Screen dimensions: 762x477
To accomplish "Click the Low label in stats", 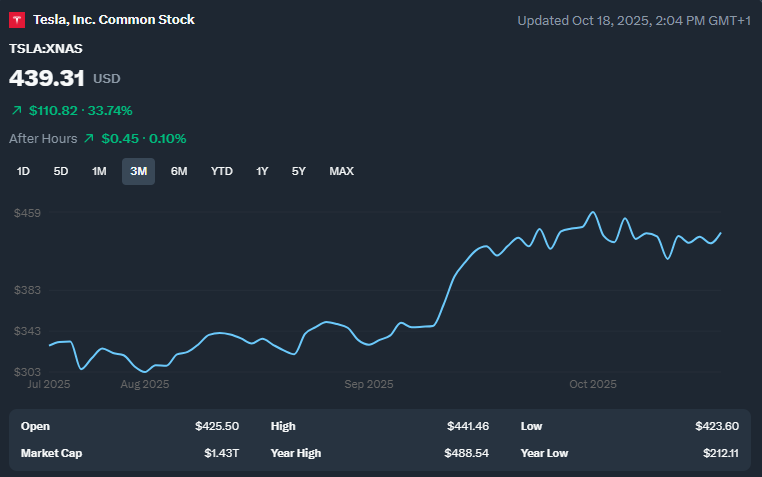I will (x=531, y=426).
